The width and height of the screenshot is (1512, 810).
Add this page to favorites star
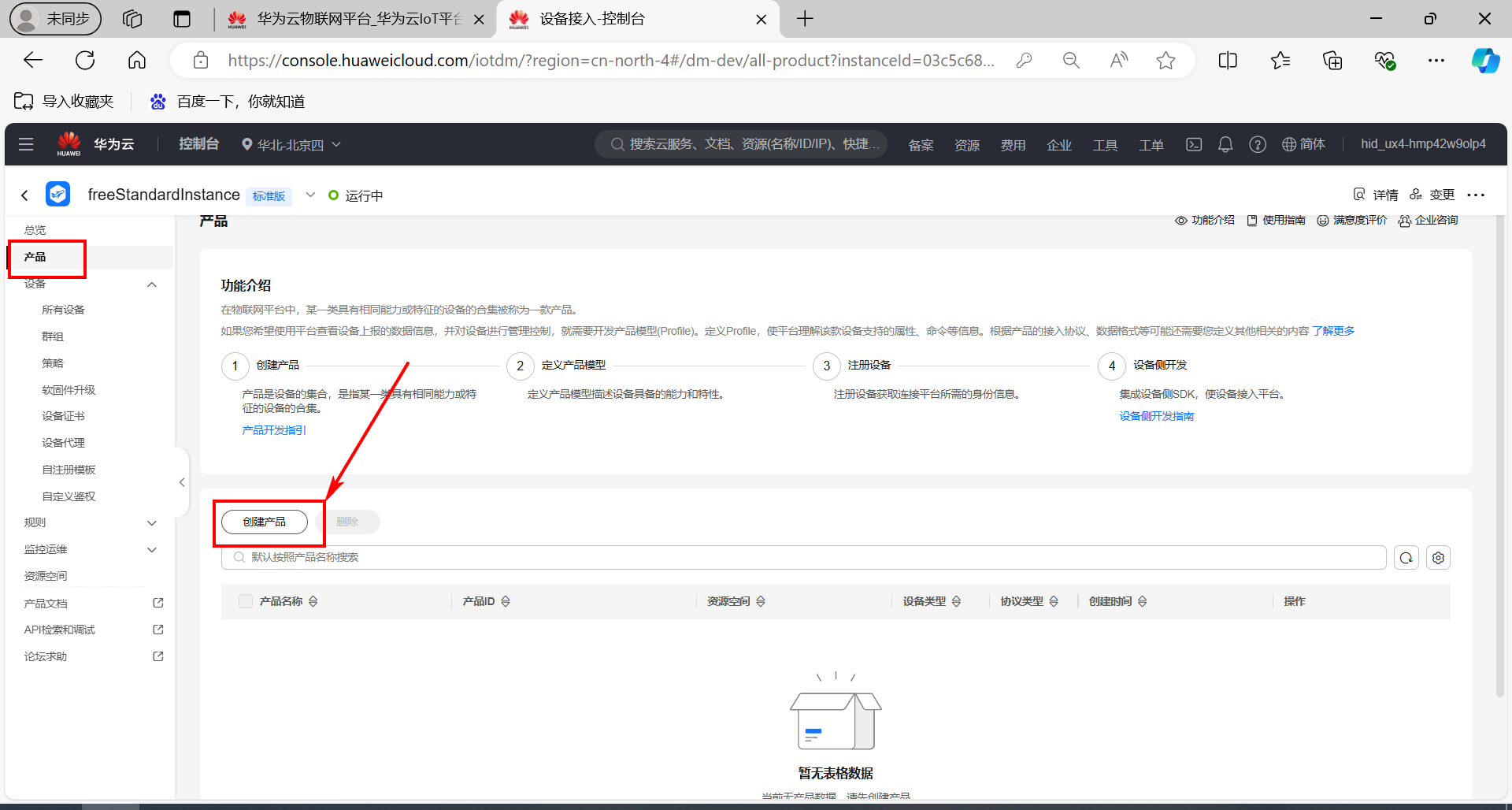(1165, 61)
